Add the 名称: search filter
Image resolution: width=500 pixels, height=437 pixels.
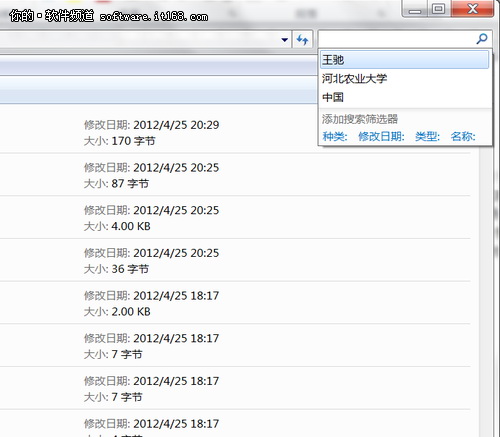click(x=463, y=136)
